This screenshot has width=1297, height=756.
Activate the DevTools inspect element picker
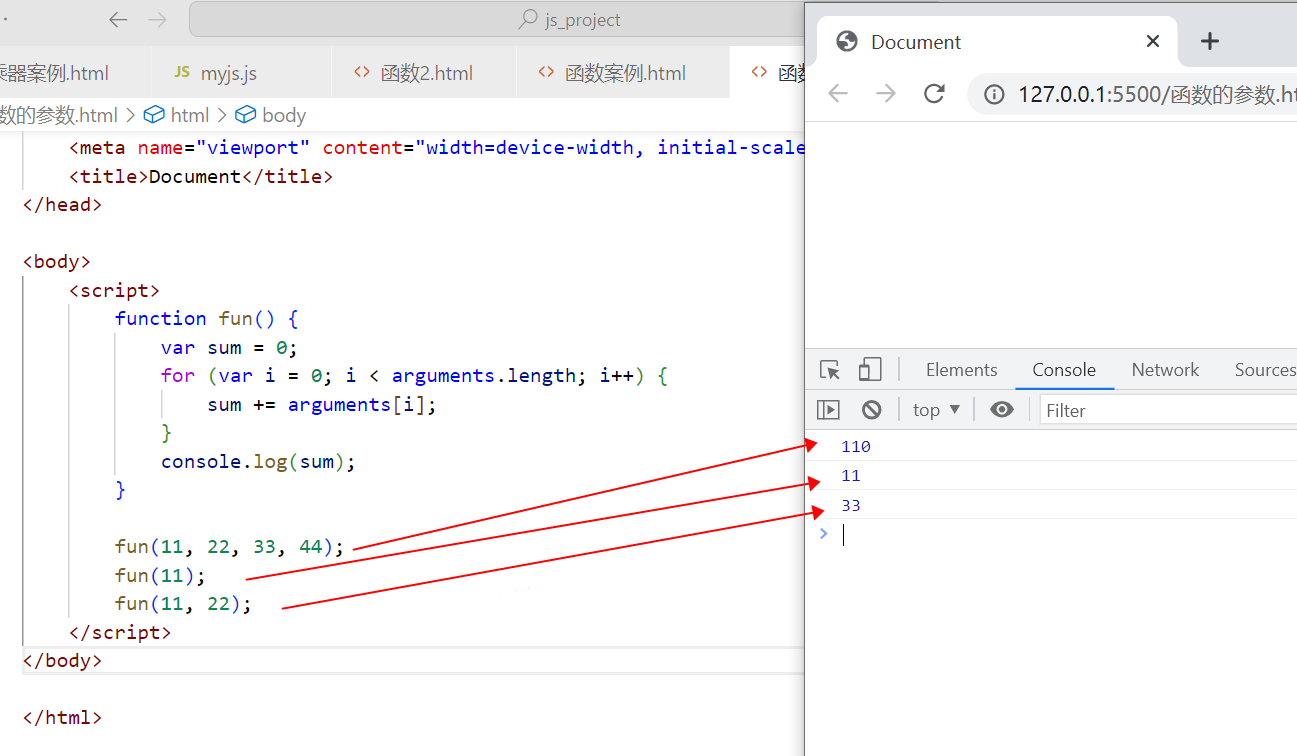click(x=830, y=370)
